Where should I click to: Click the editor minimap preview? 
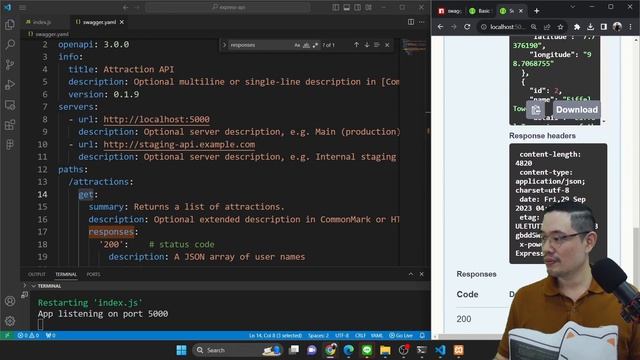[x=413, y=47]
